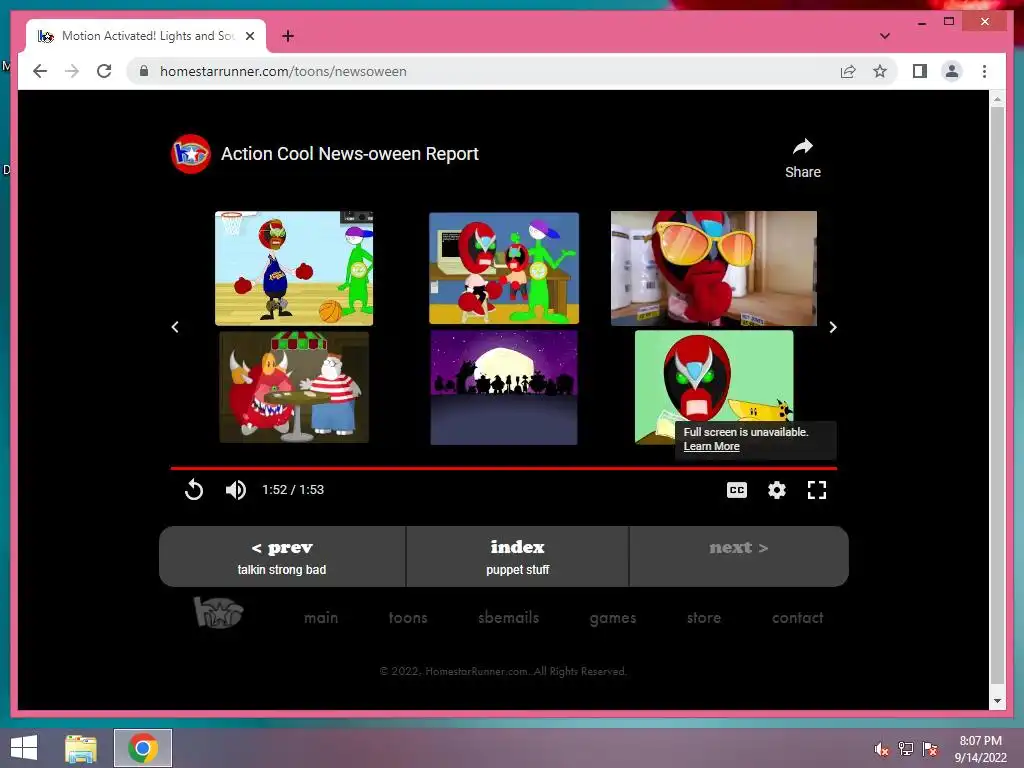Click the Share arrow on video

click(x=803, y=158)
